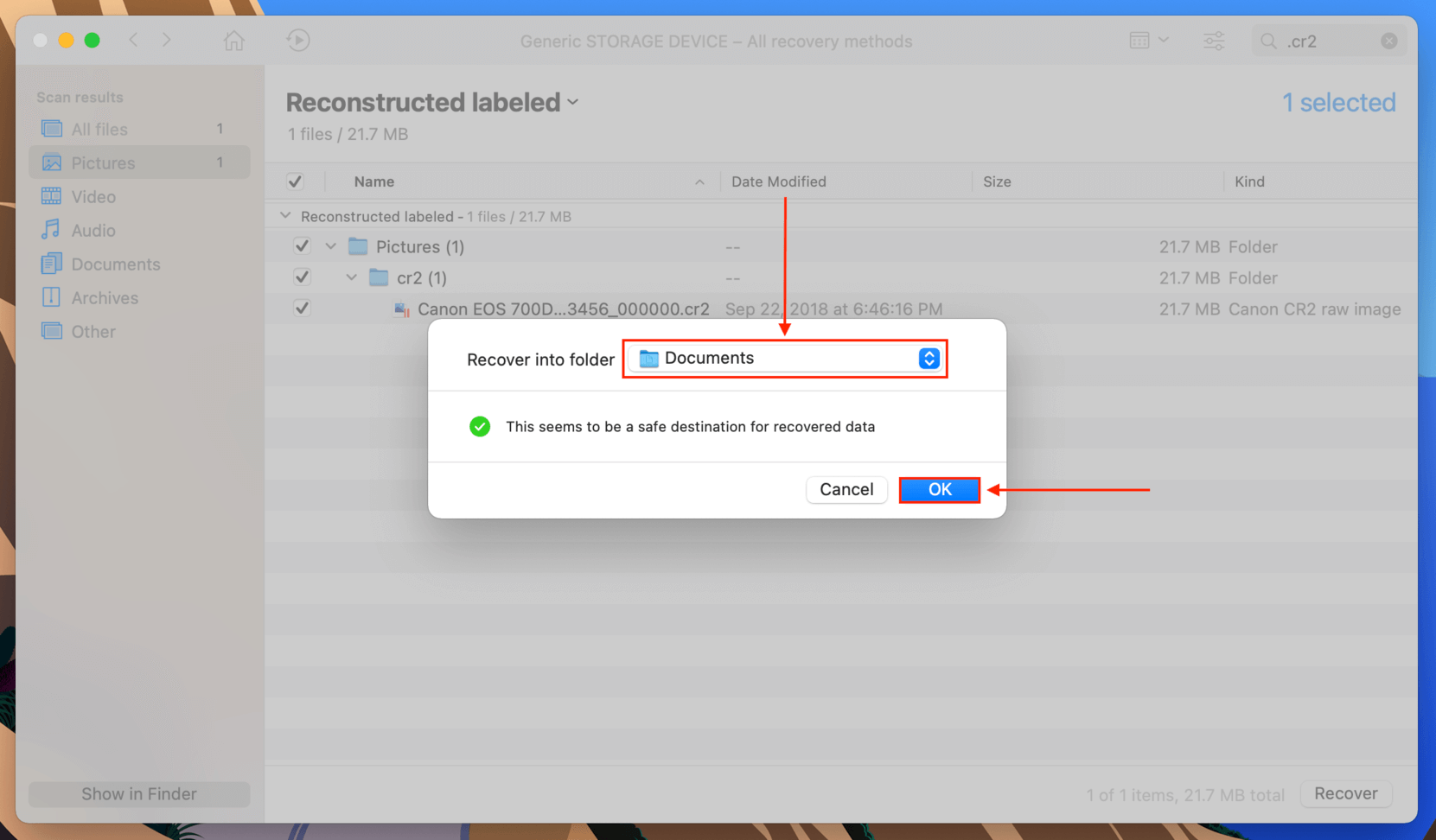
Task: Click the Audio music note icon
Action: pyautogui.click(x=52, y=230)
